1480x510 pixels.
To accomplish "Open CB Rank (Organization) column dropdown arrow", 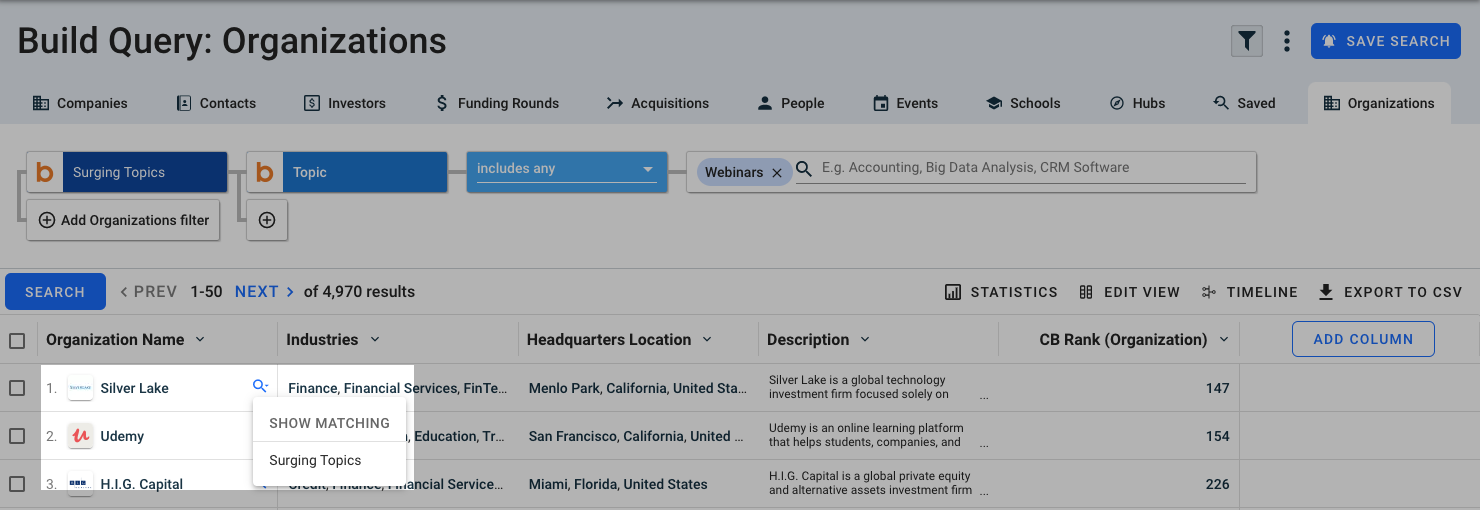I will tap(1224, 340).
